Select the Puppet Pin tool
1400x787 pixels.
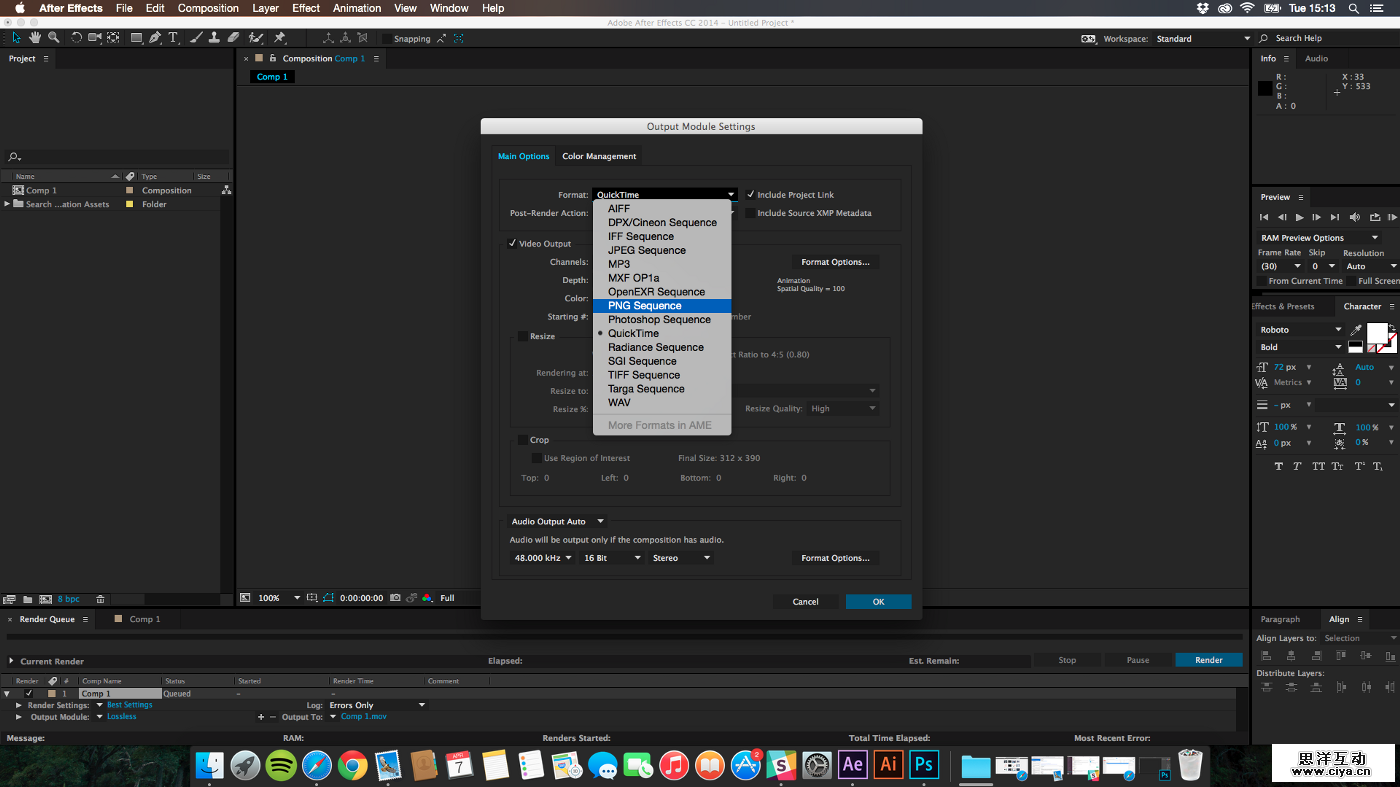280,38
